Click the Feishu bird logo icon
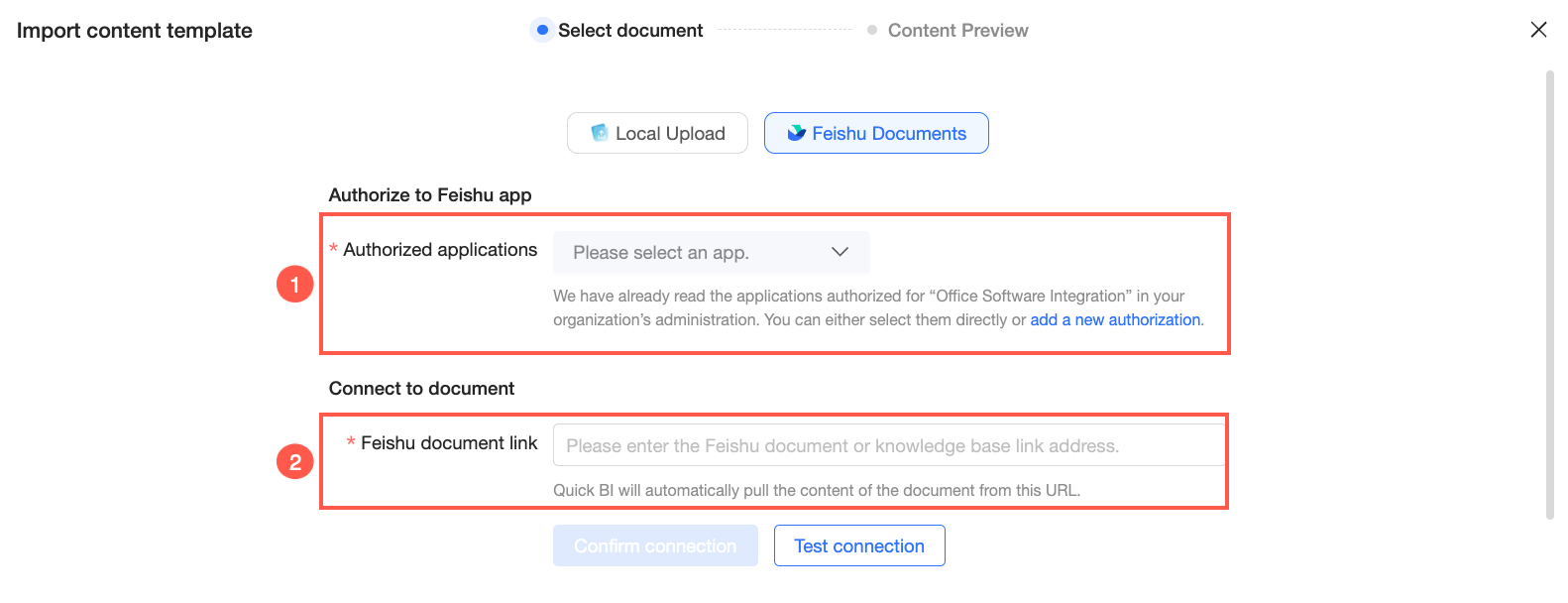Image resolution: width=1568 pixels, height=603 pixels. click(796, 133)
